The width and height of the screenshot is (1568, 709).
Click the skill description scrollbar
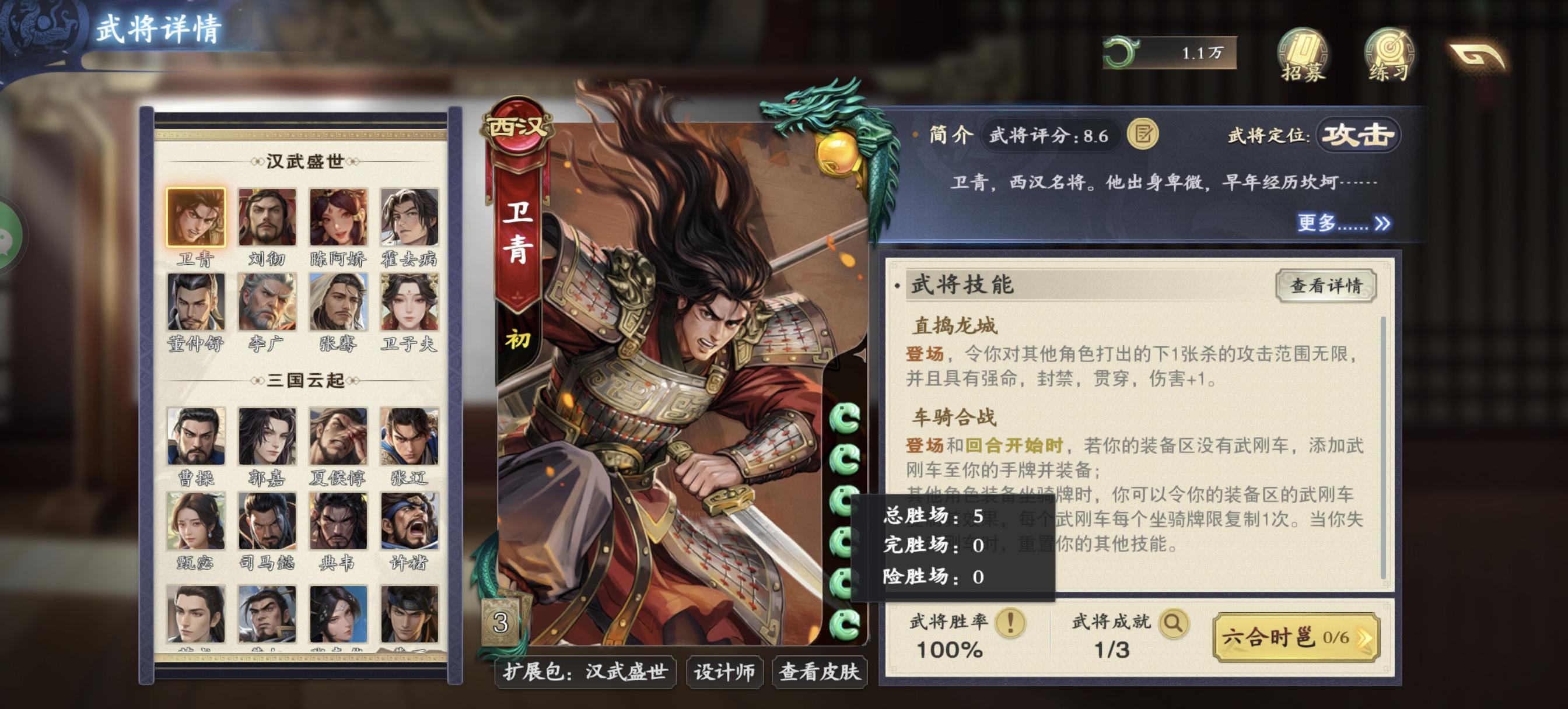(x=1383, y=447)
